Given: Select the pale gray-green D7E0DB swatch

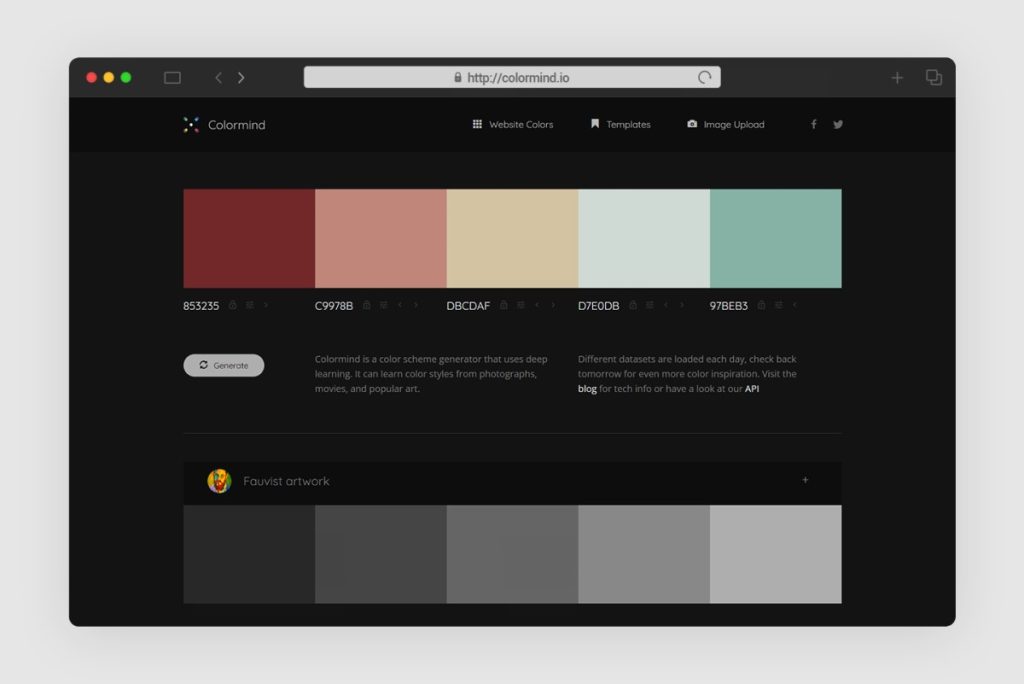Looking at the screenshot, I should pyautogui.click(x=644, y=238).
